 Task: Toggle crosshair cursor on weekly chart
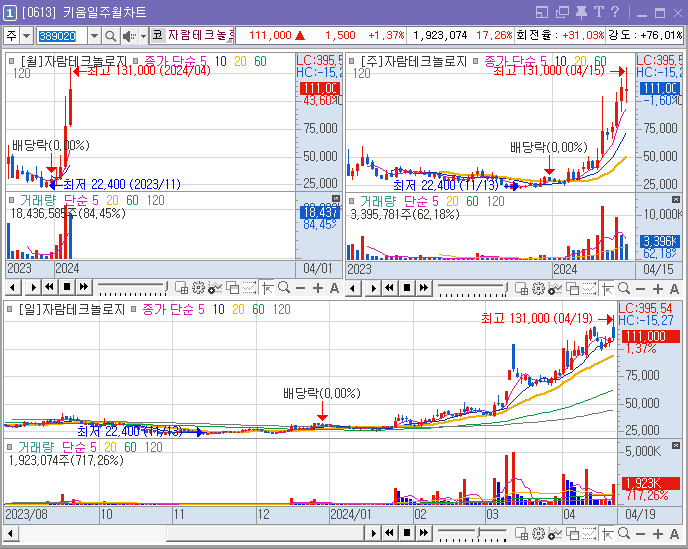(608, 288)
